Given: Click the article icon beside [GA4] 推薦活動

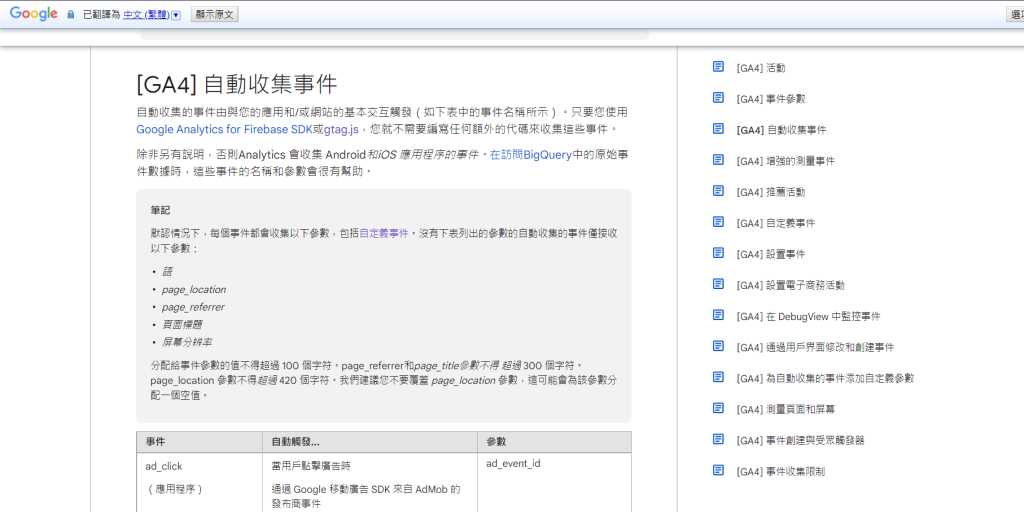Looking at the screenshot, I should 718,191.
